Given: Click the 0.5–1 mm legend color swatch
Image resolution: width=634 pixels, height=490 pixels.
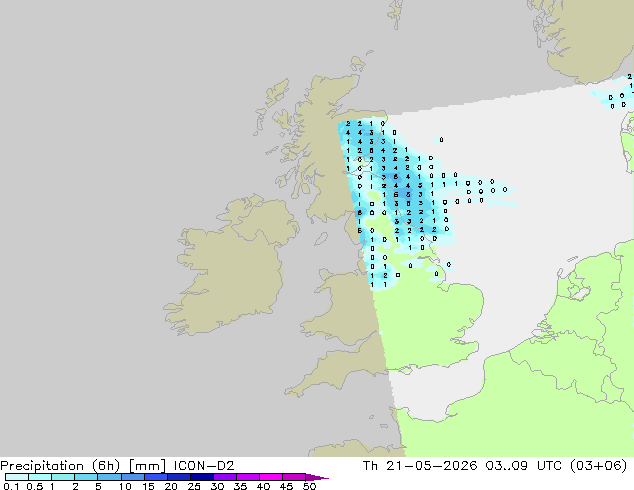Looking at the screenshot, I should tap(40, 477).
